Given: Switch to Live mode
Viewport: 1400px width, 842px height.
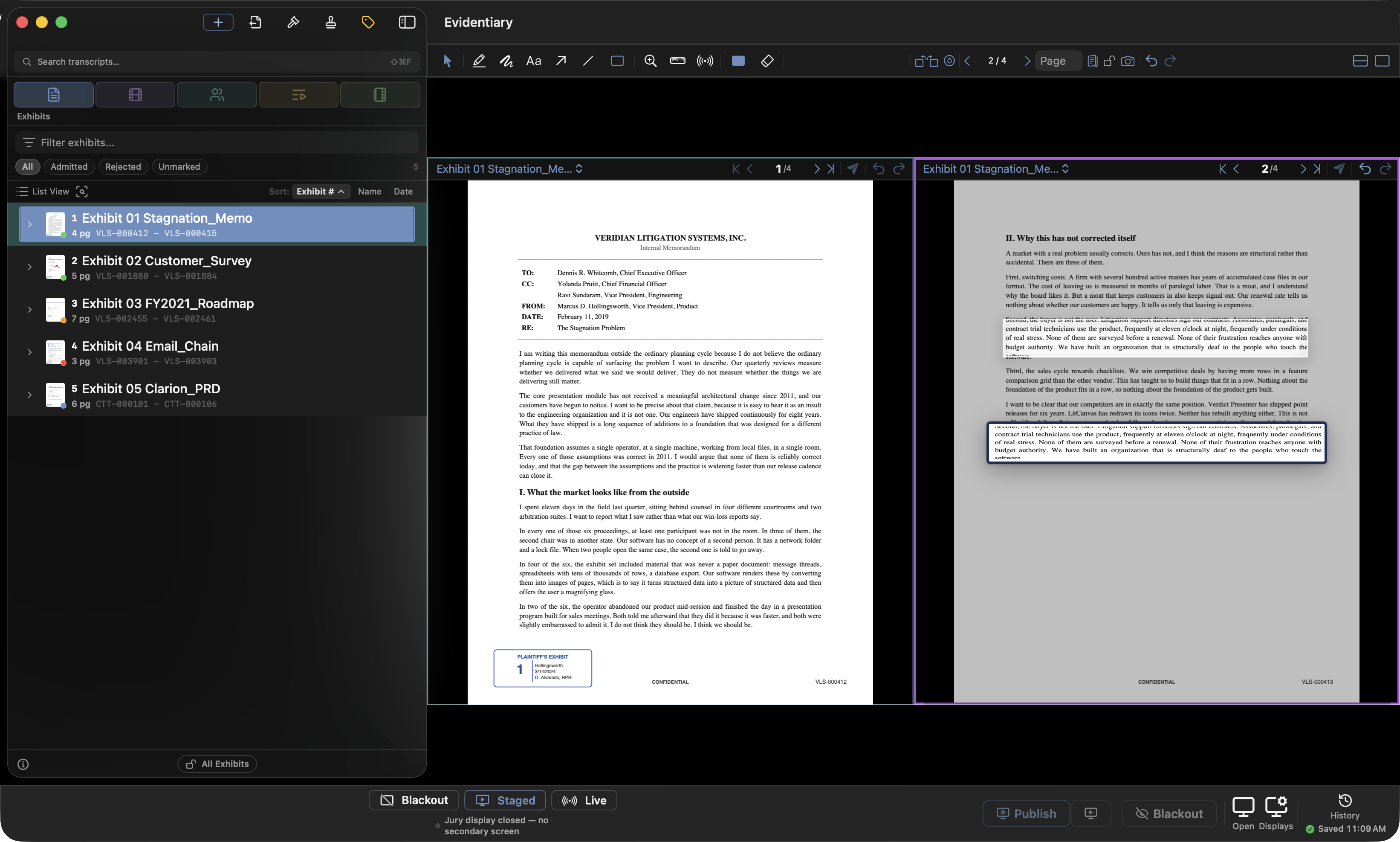Looking at the screenshot, I should click(x=584, y=801).
